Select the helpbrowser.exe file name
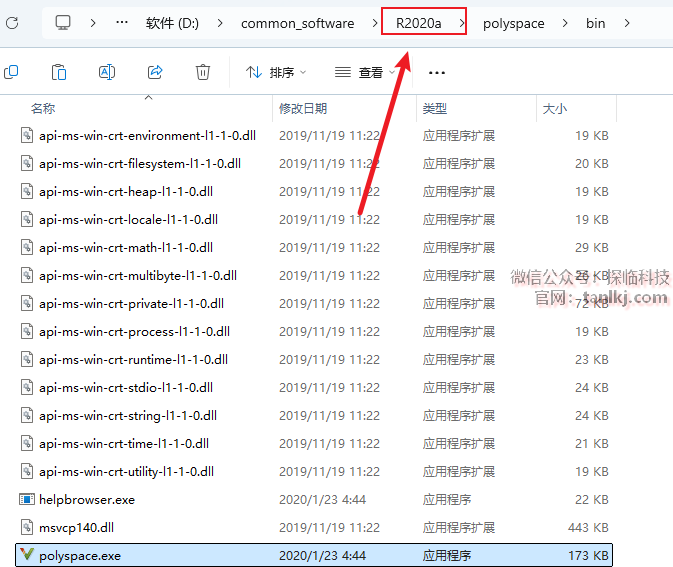Screen dimensions: 673x567 87,500
